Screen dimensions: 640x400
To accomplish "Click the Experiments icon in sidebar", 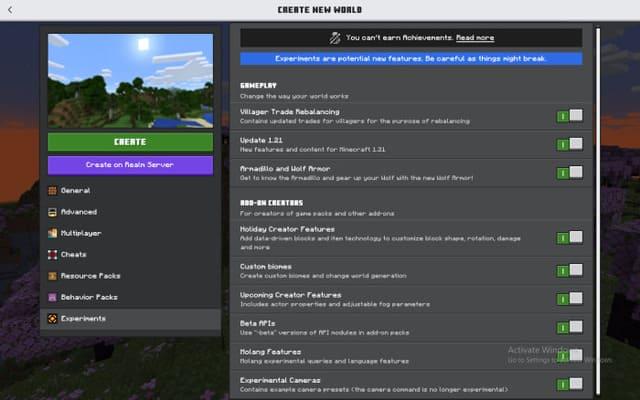I will [x=52, y=319].
